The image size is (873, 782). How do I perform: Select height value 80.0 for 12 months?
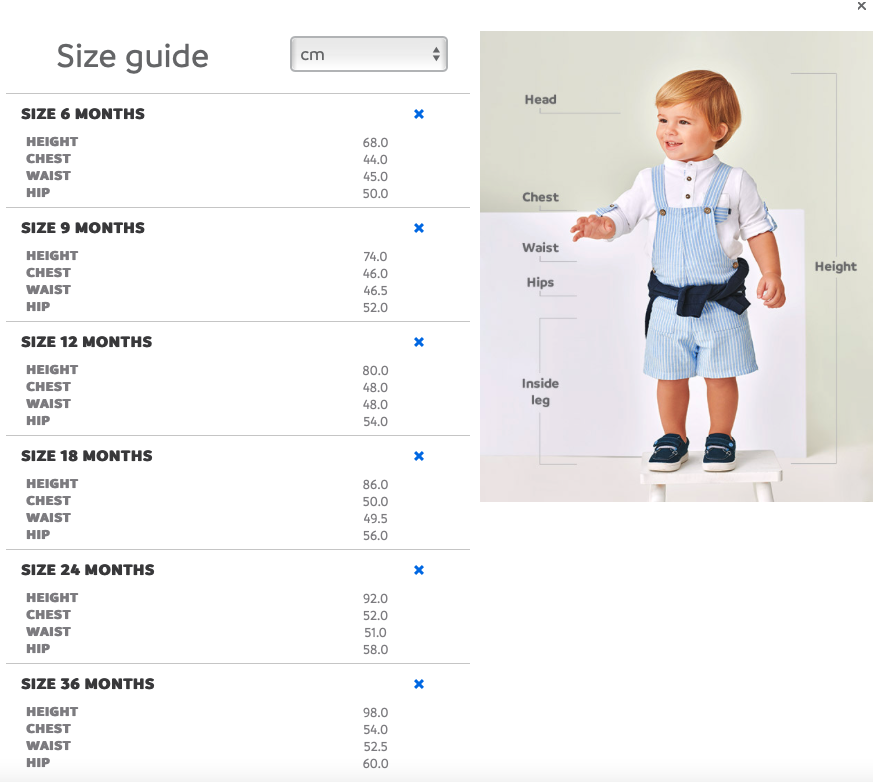click(375, 371)
